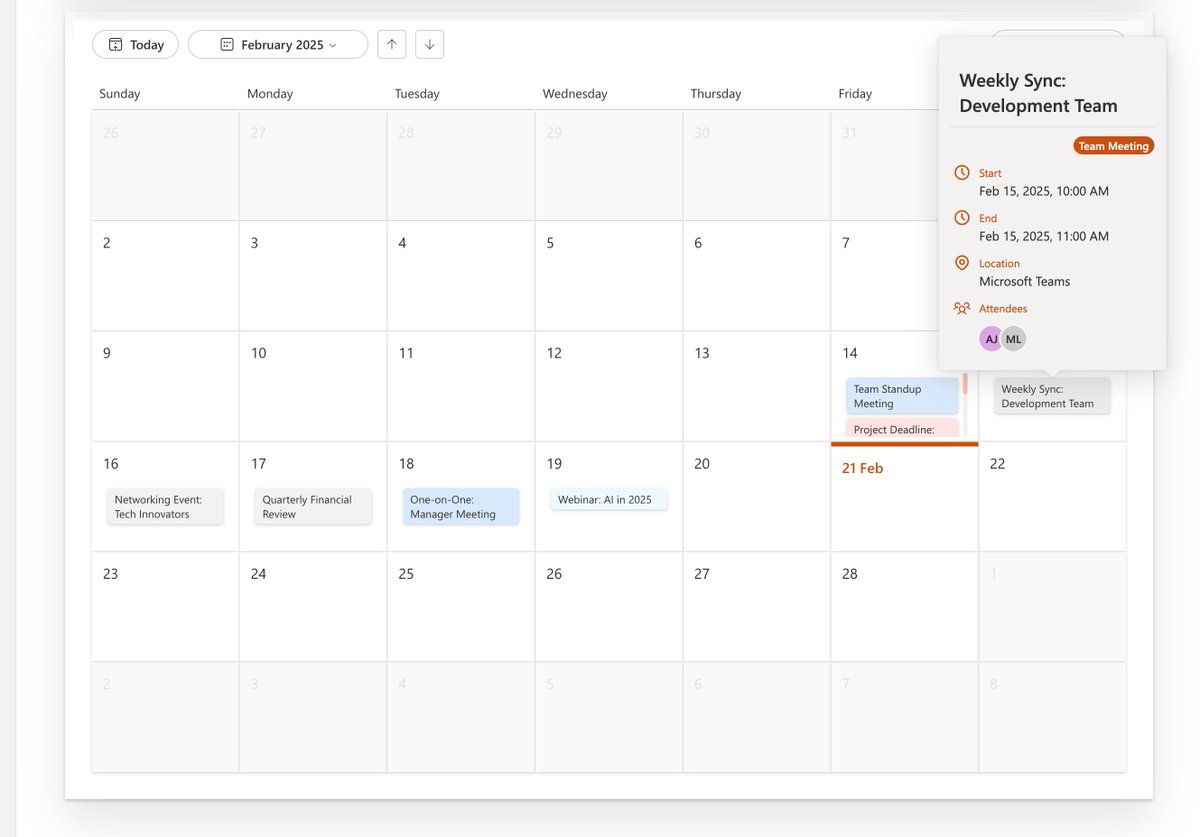This screenshot has width=1200, height=837.
Task: Open the Team Standup Meeting event
Action: coord(902,396)
